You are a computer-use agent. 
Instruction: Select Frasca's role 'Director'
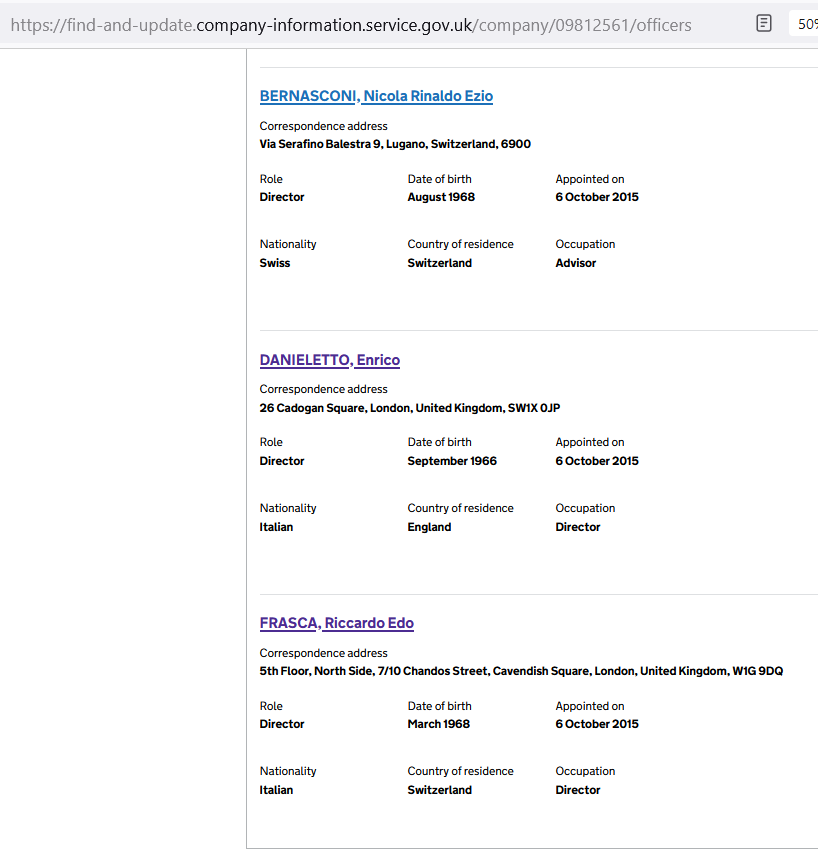282,724
